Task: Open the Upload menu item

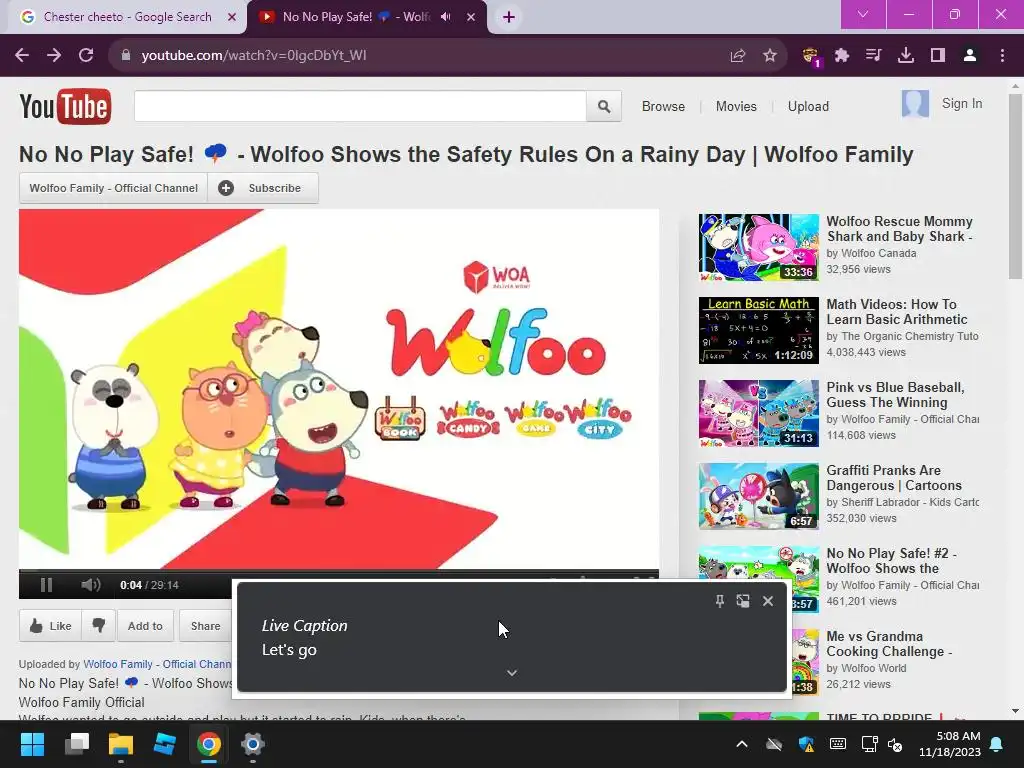Action: [x=808, y=106]
